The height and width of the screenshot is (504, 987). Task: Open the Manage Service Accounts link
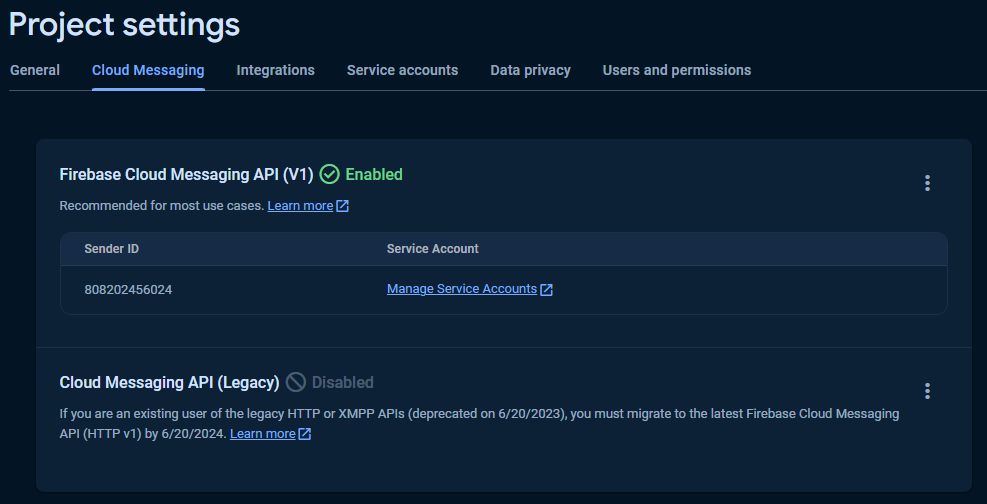(462, 289)
